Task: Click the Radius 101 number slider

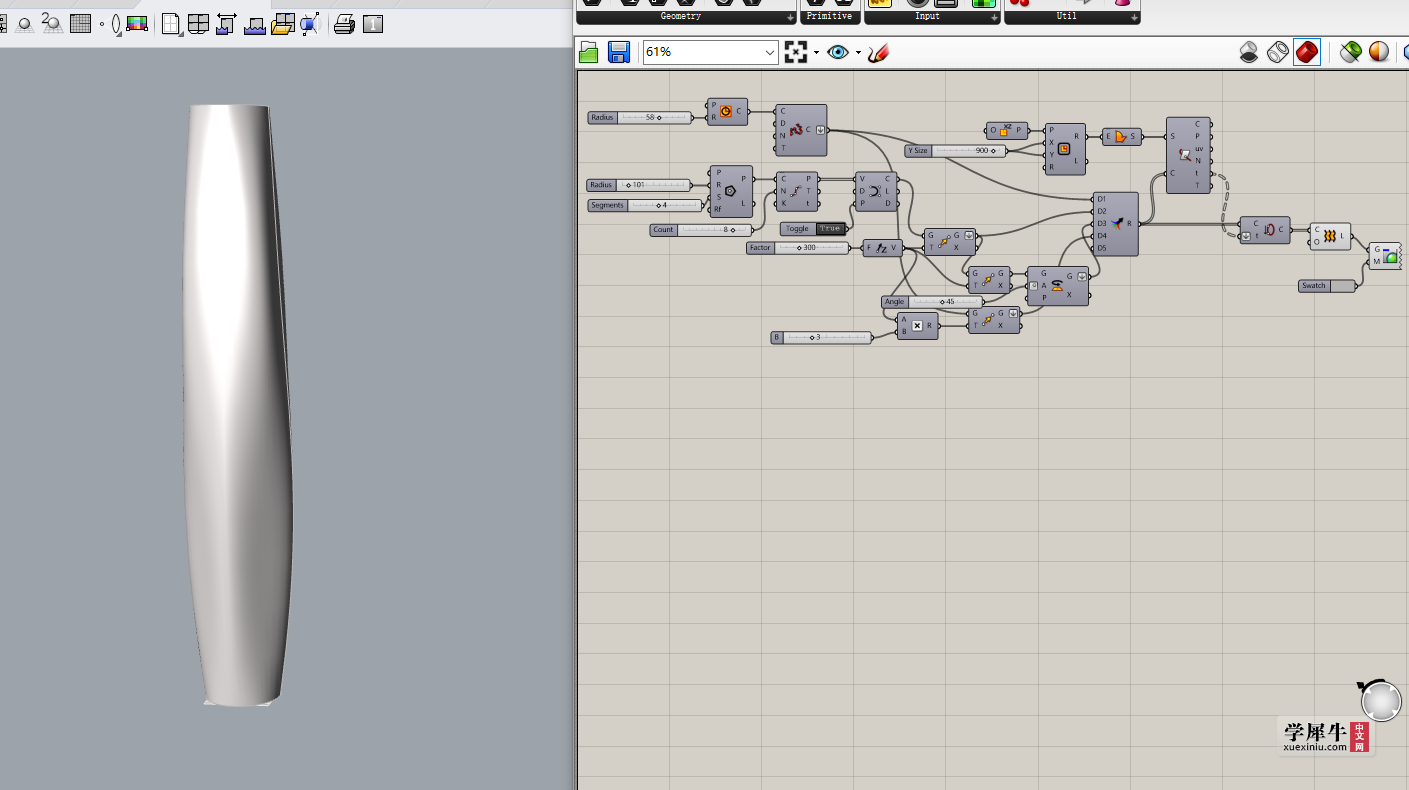Action: [x=639, y=185]
